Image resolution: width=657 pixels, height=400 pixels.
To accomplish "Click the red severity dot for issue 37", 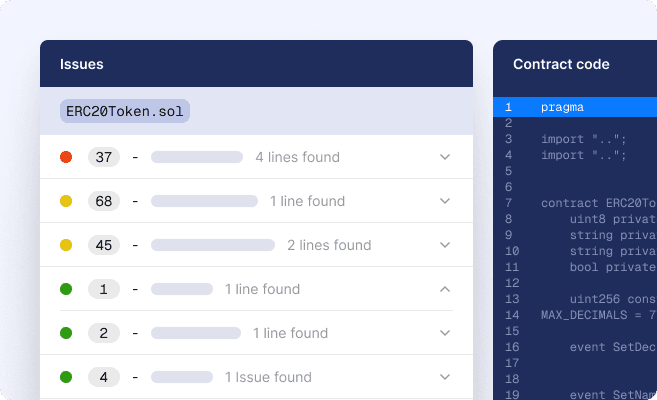I will (x=66, y=157).
